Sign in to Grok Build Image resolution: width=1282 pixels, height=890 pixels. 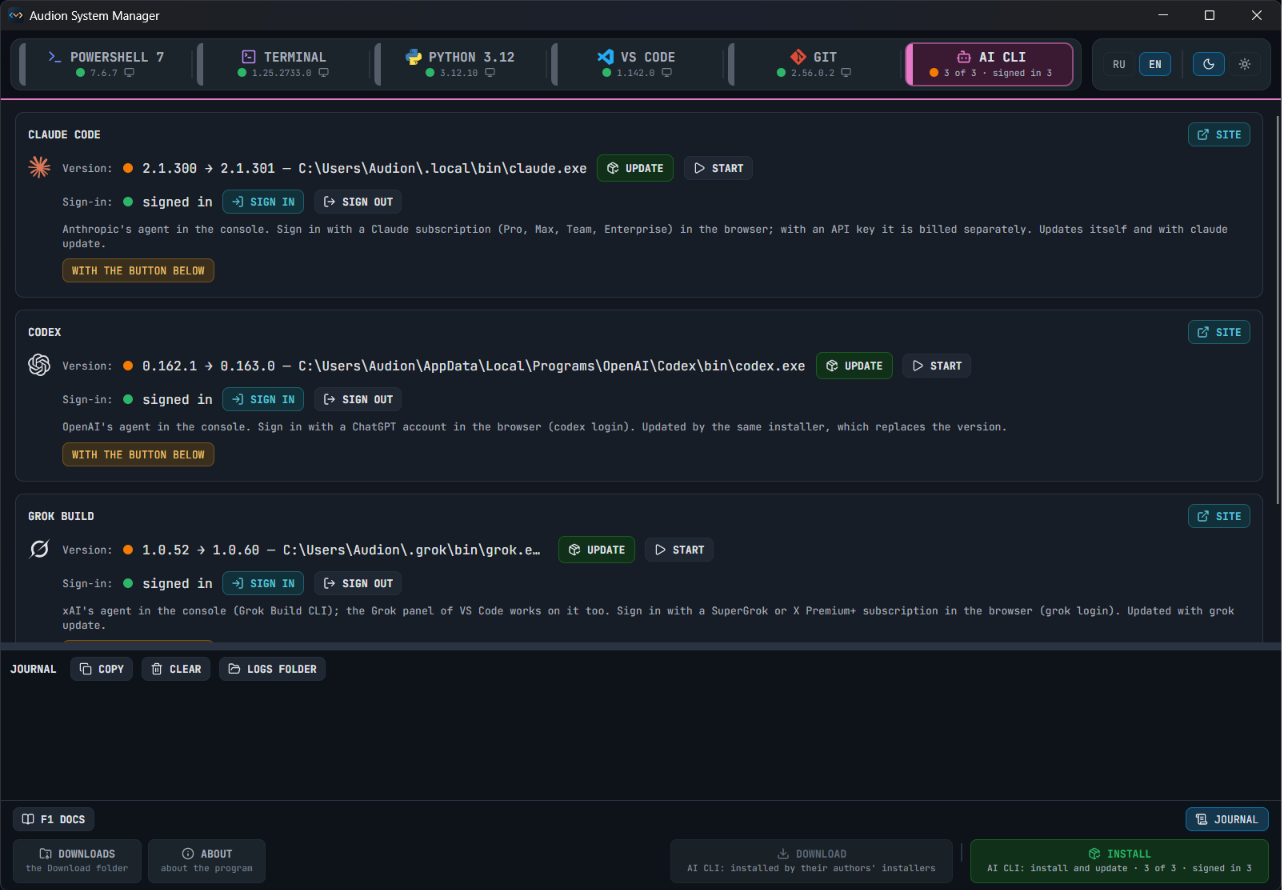point(263,583)
